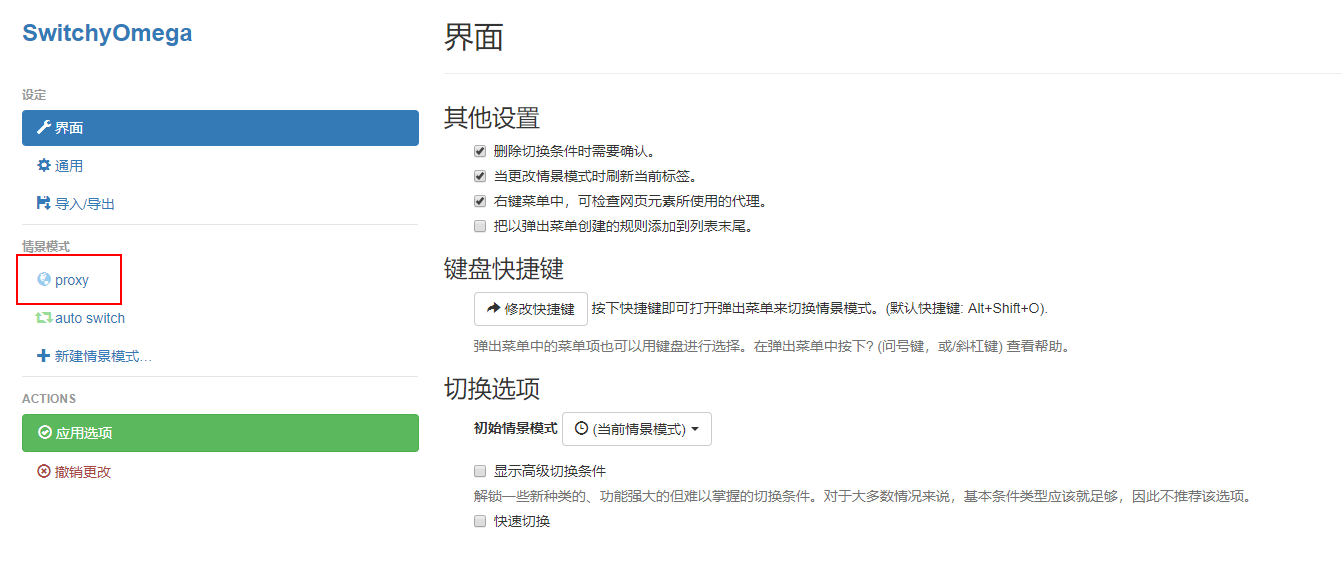Click the X circle icon beside 撤销更改
The width and height of the screenshot is (1342, 573).
pyautogui.click(x=44, y=471)
